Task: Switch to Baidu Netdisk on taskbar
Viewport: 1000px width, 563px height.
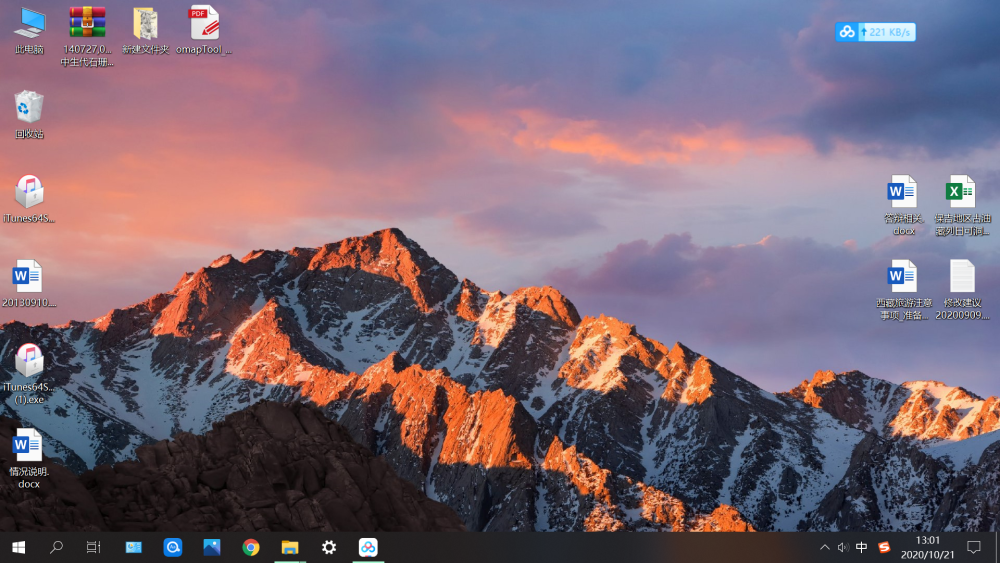Action: [x=368, y=547]
